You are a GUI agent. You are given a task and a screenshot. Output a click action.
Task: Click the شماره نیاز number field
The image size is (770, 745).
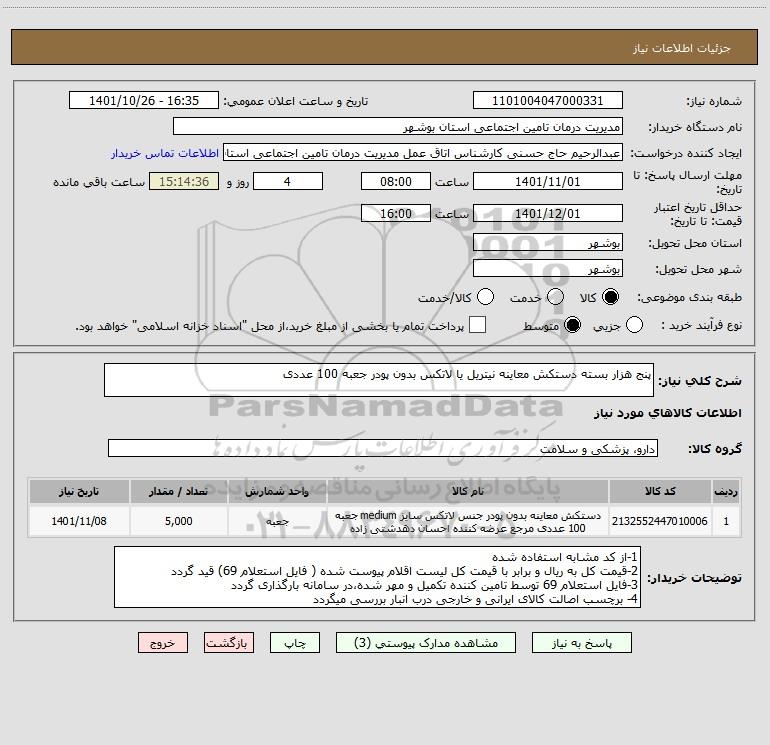pos(548,101)
